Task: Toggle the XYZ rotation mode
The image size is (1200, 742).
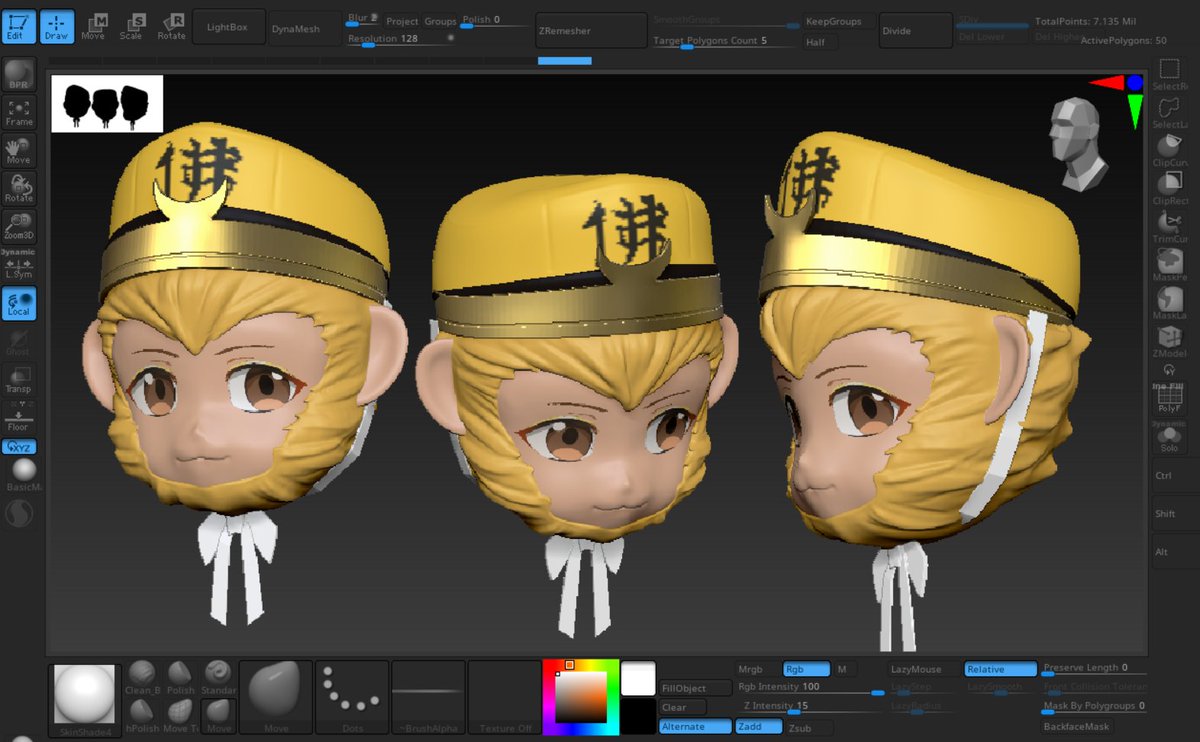Action: click(x=19, y=447)
